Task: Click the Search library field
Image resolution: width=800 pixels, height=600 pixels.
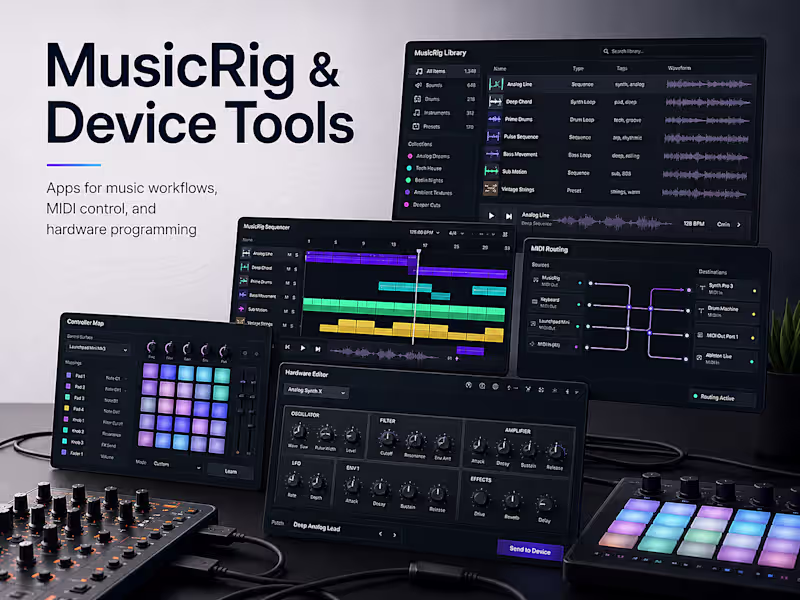Action: (677, 52)
